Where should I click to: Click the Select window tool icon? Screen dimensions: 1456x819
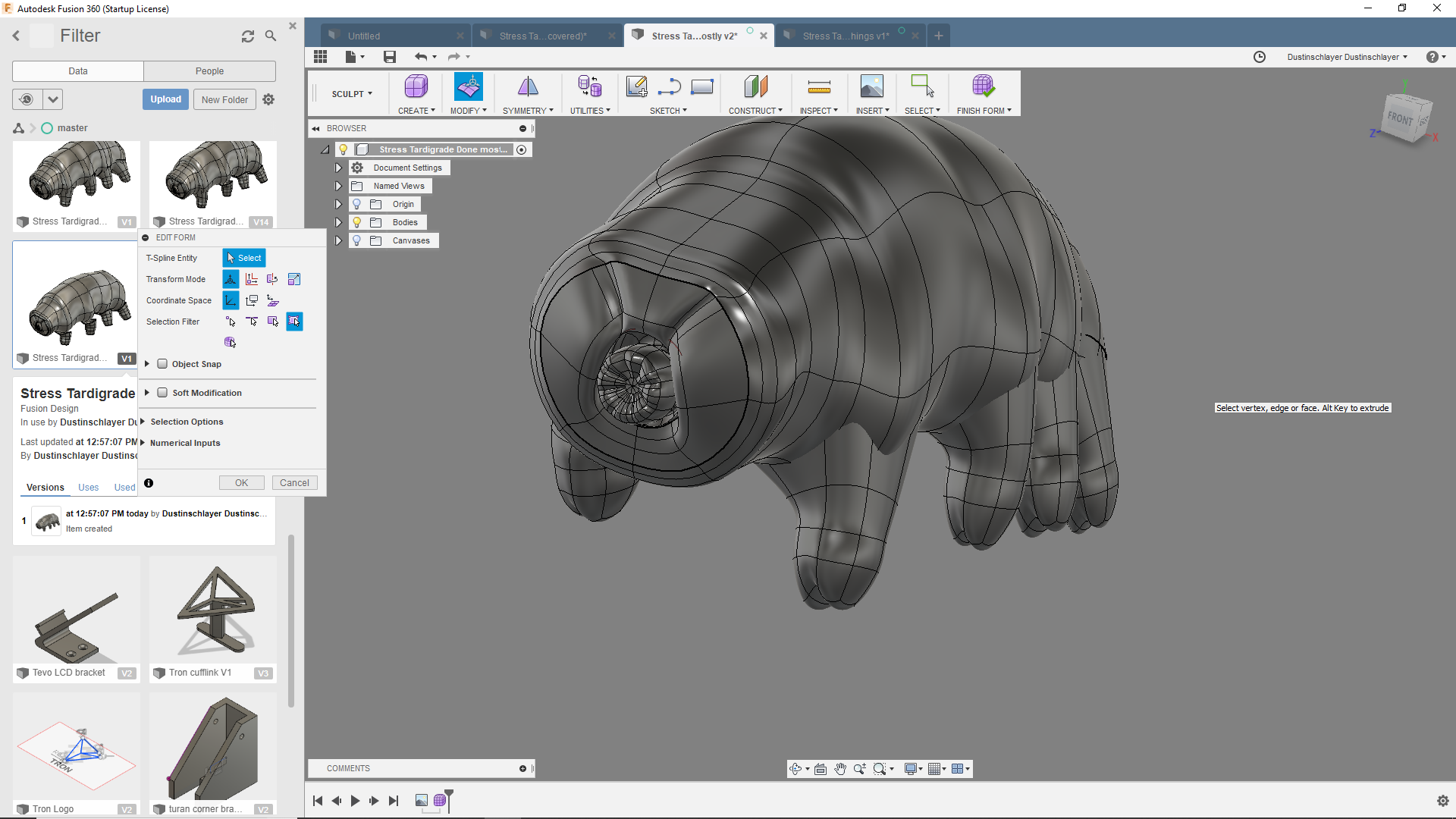922,86
